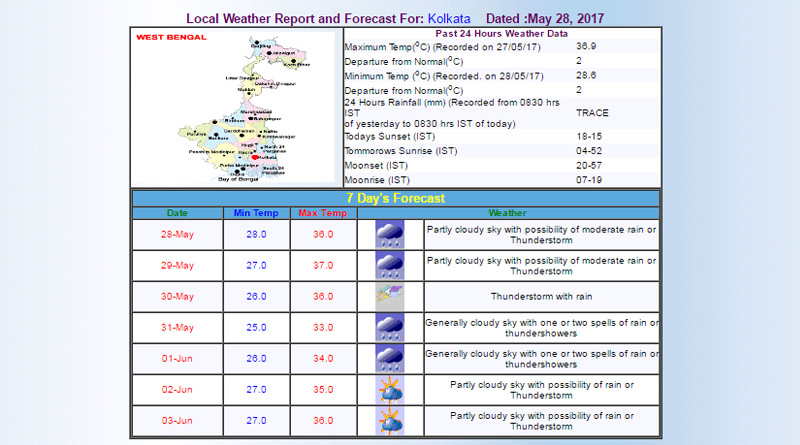Click the Todays Sunset value 18-15
Image resolution: width=800 pixels, height=445 pixels.
pos(589,136)
